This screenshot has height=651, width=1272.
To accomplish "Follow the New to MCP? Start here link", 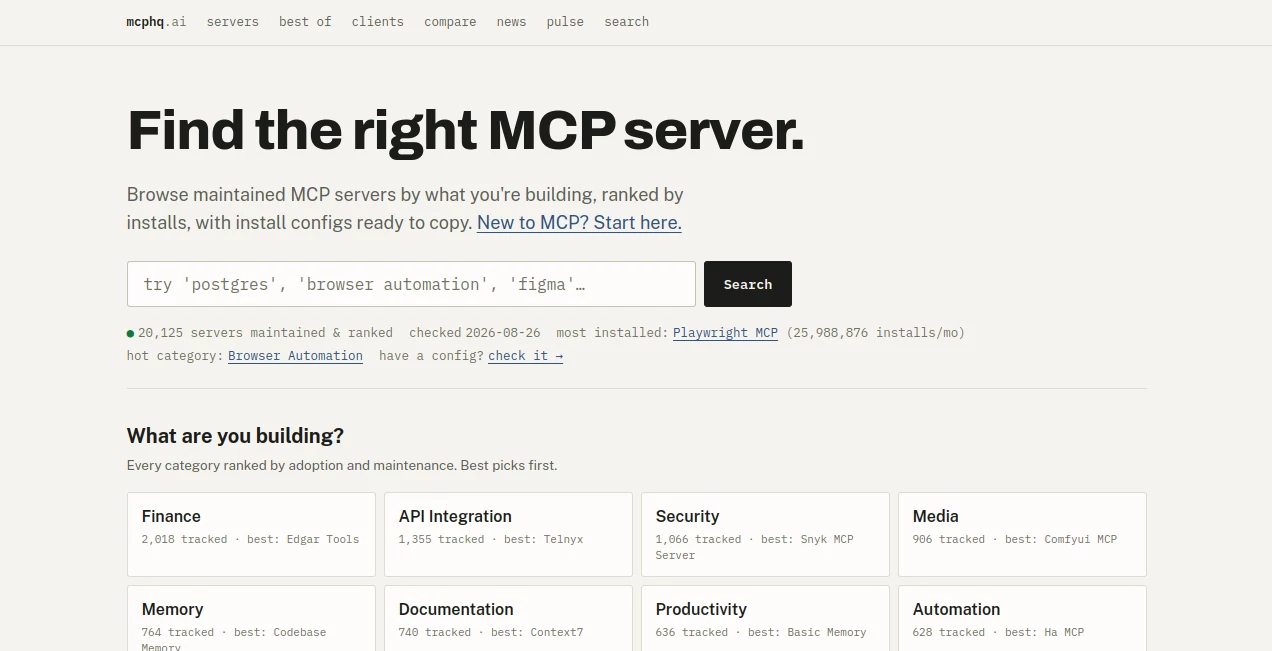I will click(579, 223).
